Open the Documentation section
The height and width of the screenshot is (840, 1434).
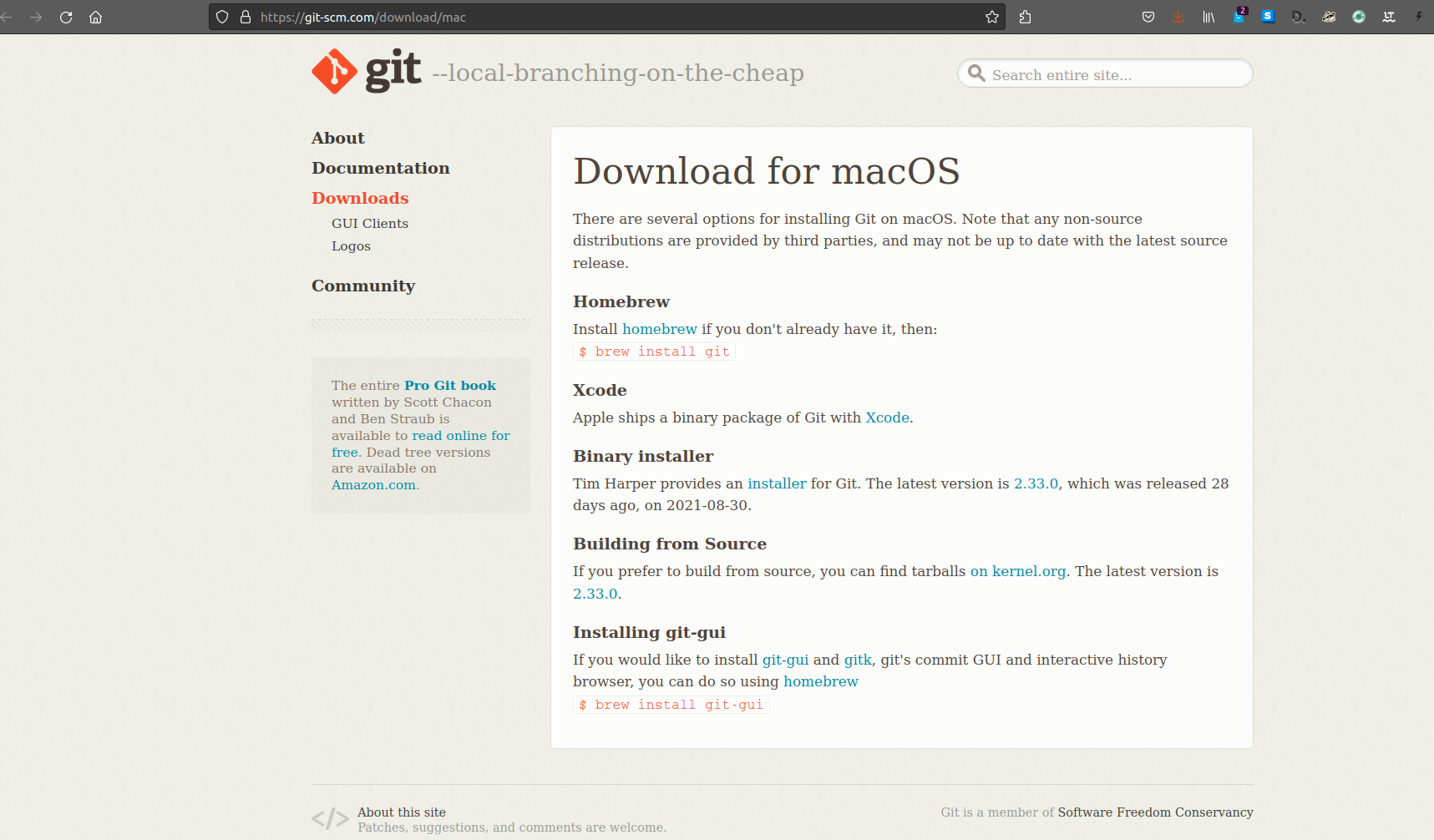click(x=381, y=168)
